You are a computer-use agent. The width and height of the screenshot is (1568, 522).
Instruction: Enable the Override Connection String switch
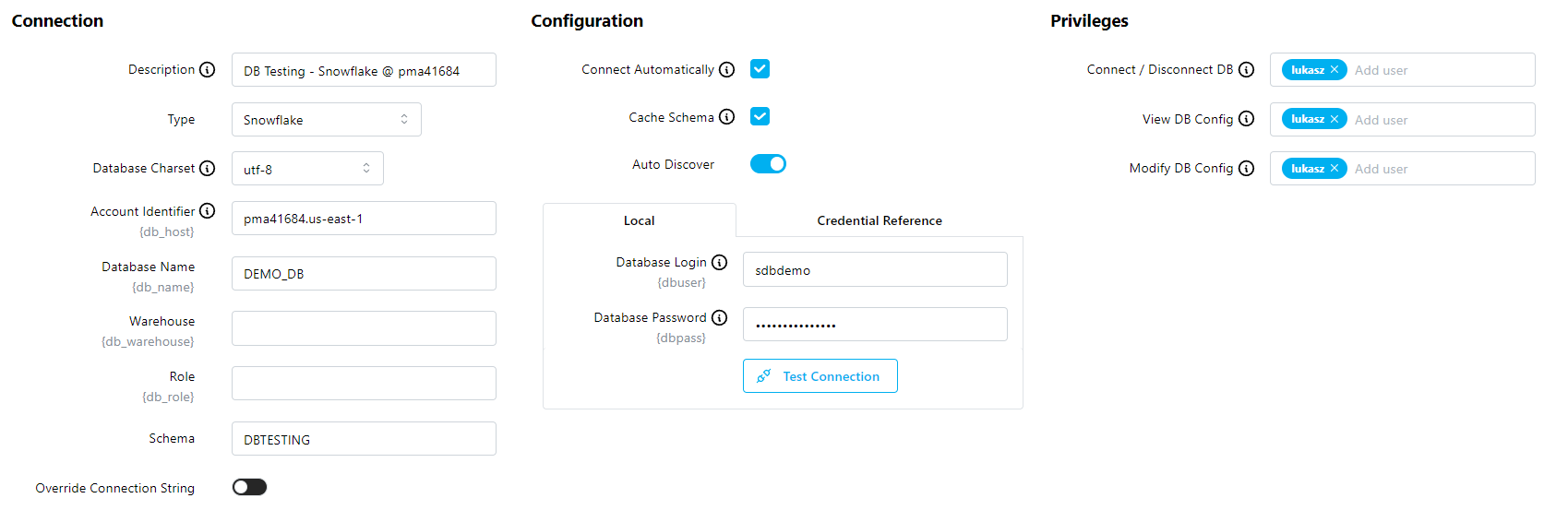coord(249,487)
